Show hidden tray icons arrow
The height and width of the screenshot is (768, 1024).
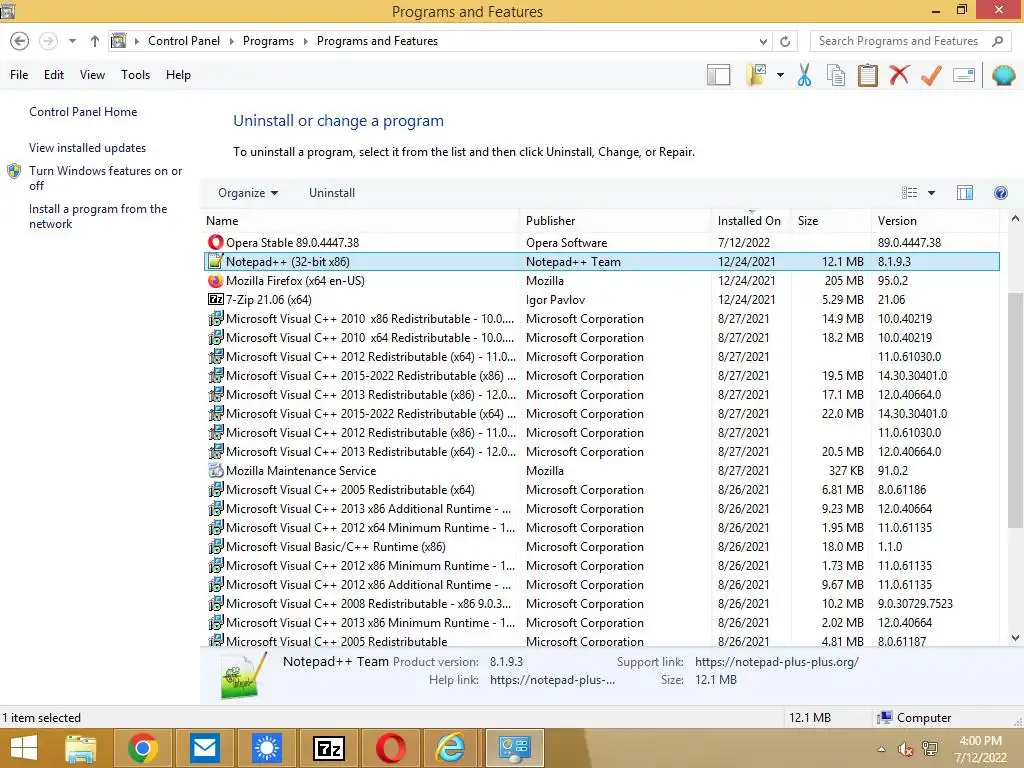pos(882,749)
